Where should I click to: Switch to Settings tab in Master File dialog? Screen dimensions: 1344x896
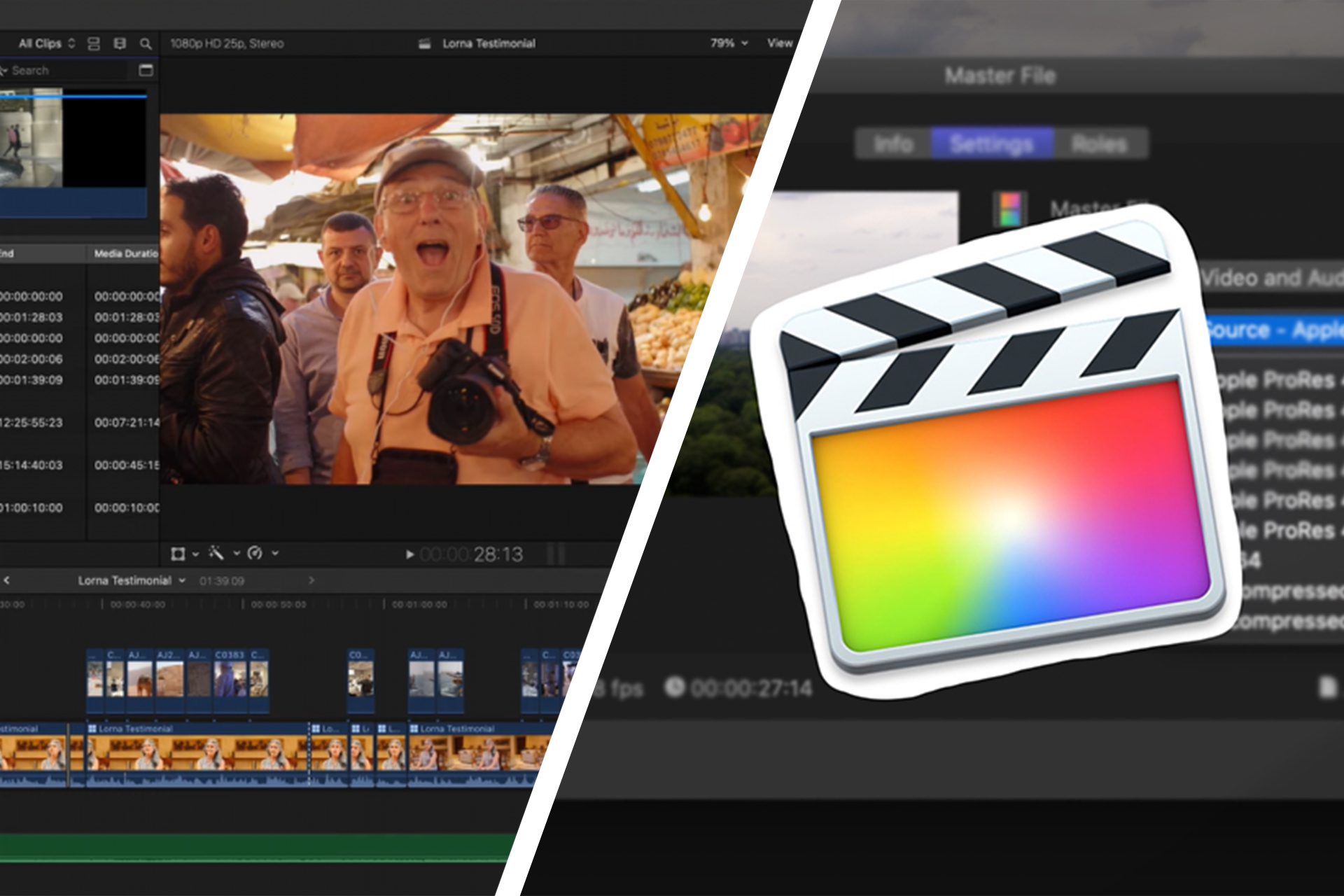point(992,144)
